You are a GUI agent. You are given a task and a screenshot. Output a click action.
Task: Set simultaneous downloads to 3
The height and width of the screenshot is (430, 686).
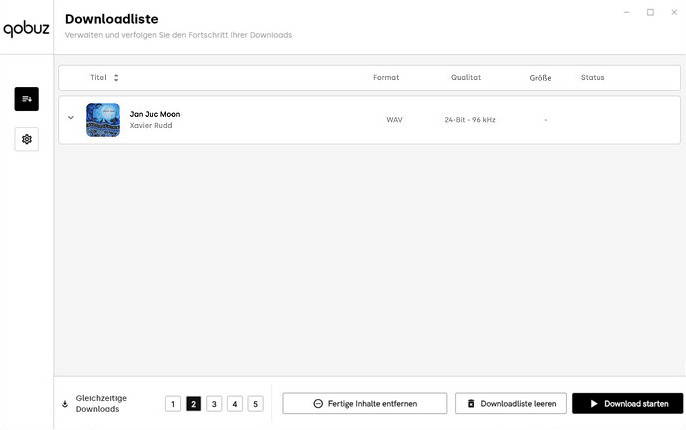click(214, 403)
